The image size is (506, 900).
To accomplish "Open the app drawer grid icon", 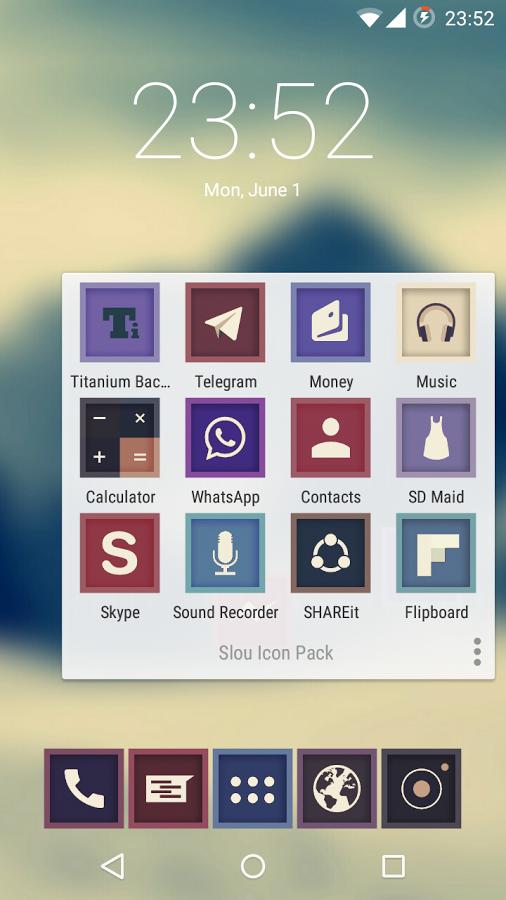I will coord(252,788).
